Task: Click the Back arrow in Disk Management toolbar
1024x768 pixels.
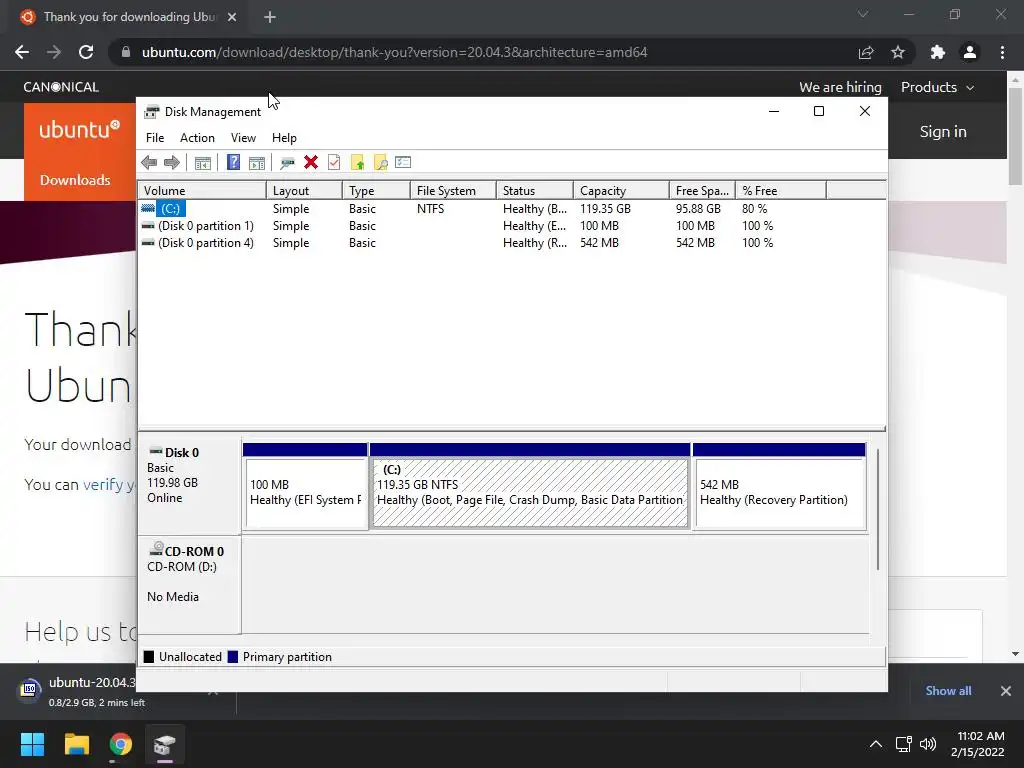Action: click(149, 163)
